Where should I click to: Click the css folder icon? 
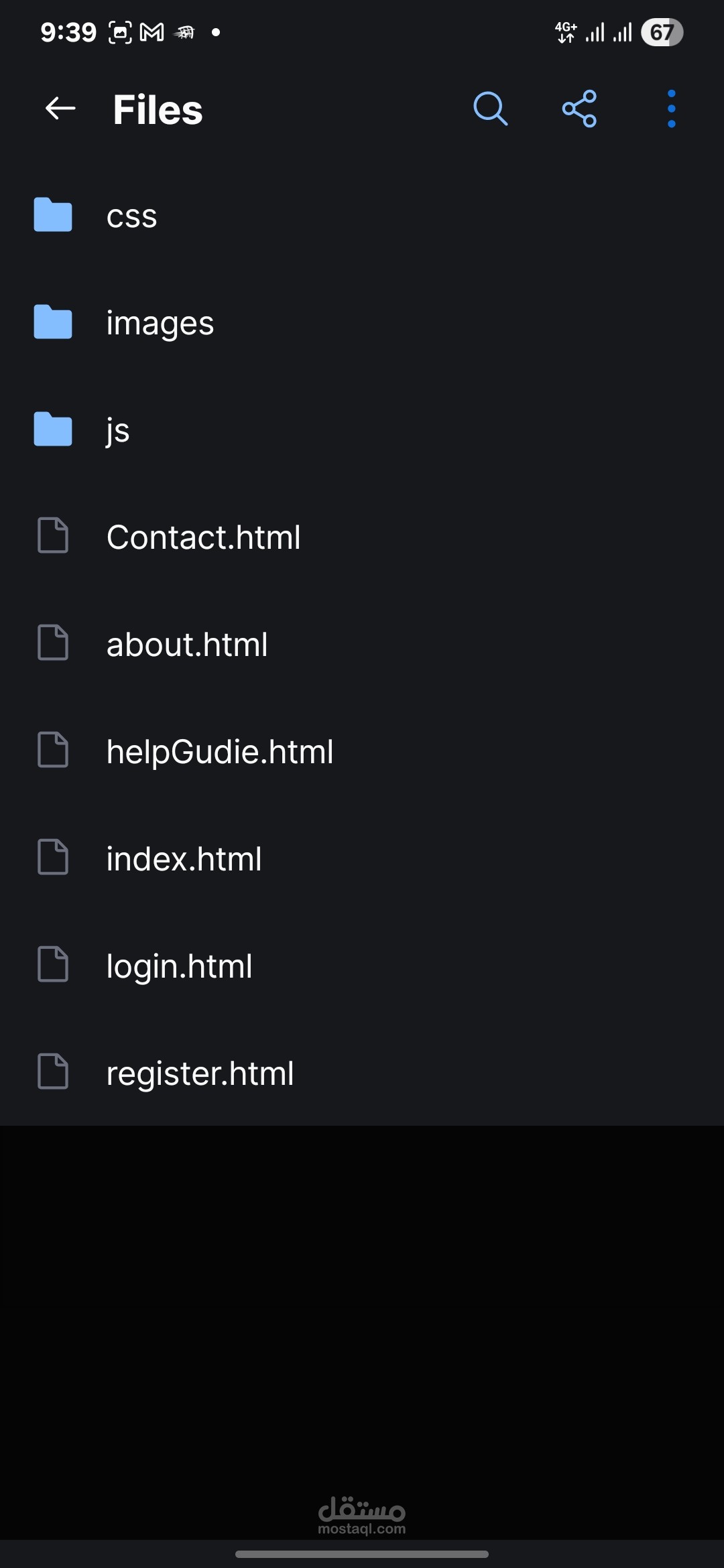point(53,215)
